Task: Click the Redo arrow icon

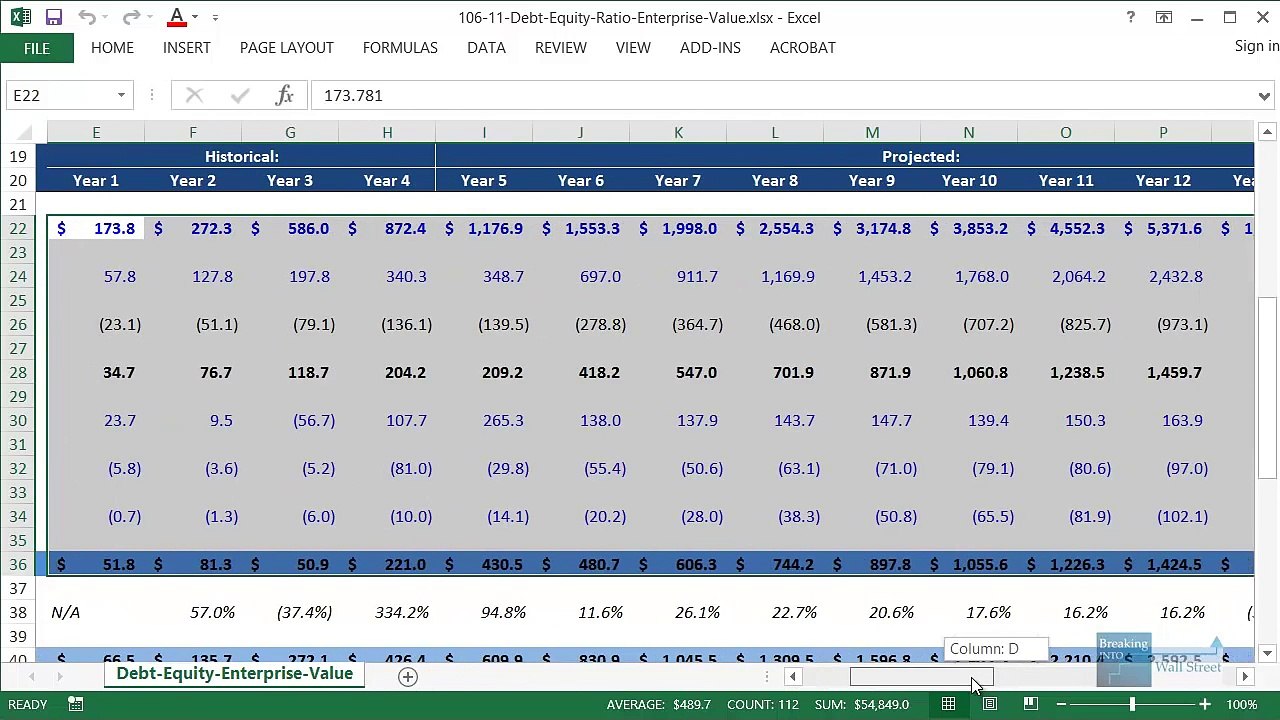Action: tap(131, 17)
